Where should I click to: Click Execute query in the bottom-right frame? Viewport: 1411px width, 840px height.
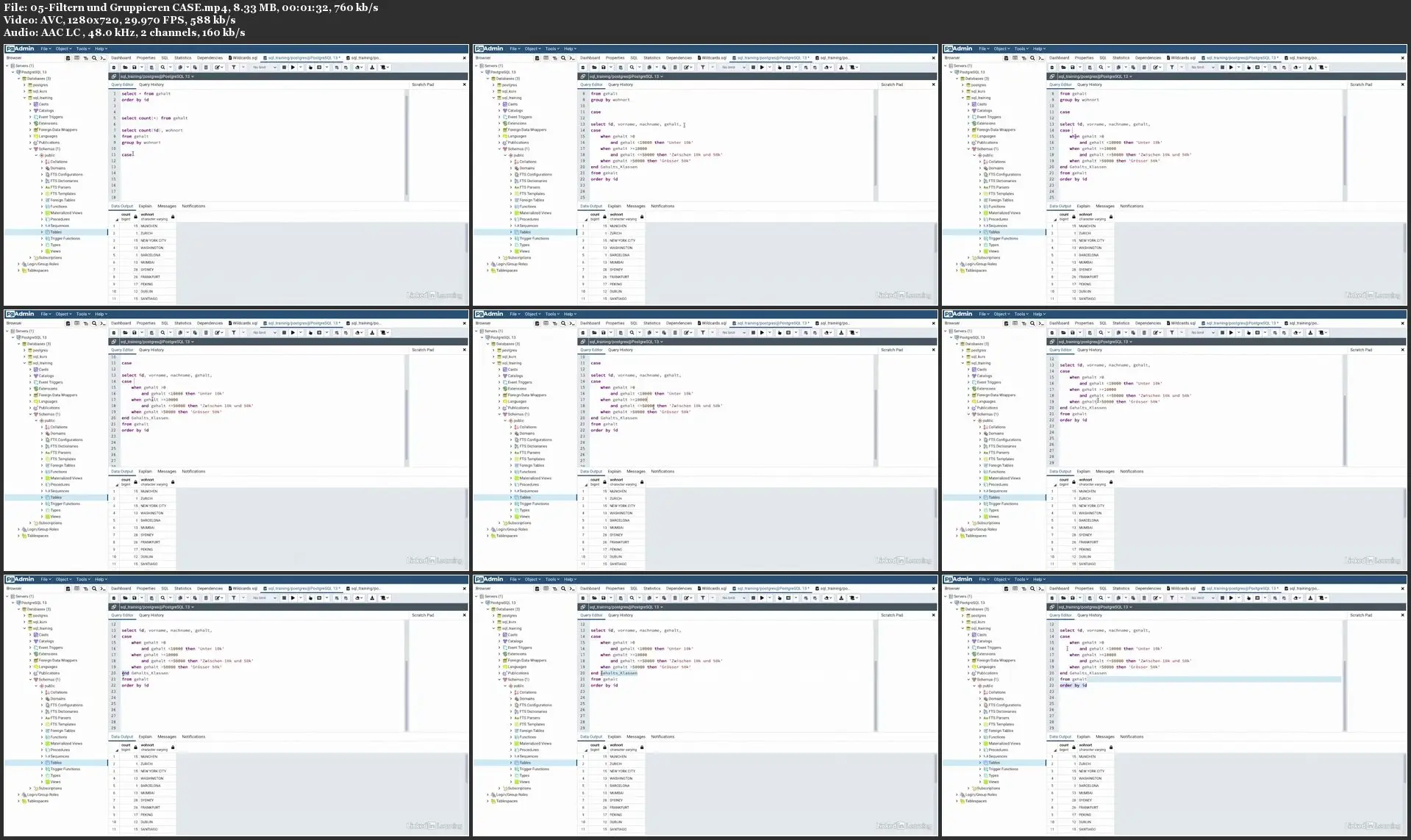click(1231, 598)
